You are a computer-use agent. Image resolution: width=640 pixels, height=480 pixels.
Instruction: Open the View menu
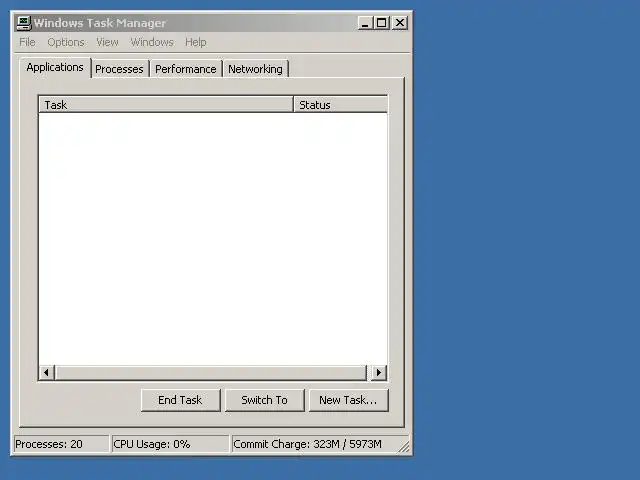point(107,42)
